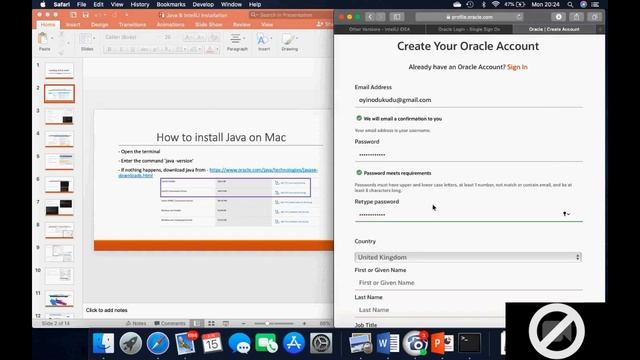Image resolution: width=640 pixels, height=360 pixels.
Task: Open Safari compass icon in Dock
Action: [158, 343]
